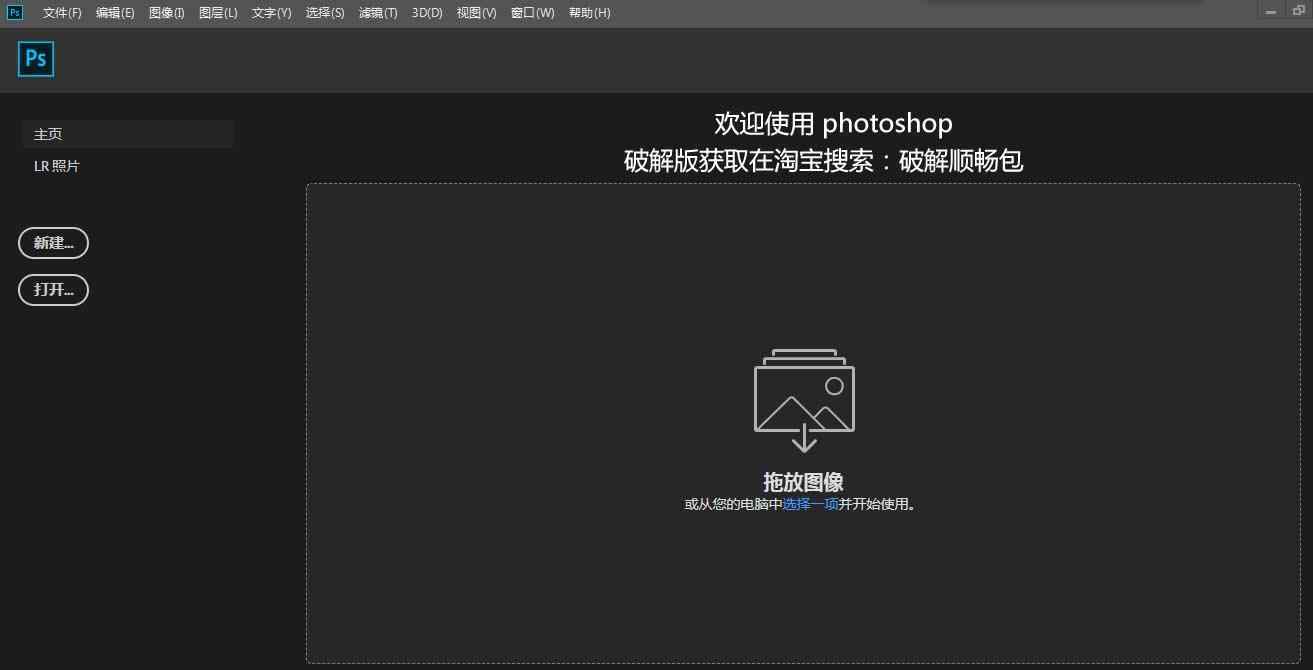Click the drag-and-drop image icon

click(x=804, y=400)
